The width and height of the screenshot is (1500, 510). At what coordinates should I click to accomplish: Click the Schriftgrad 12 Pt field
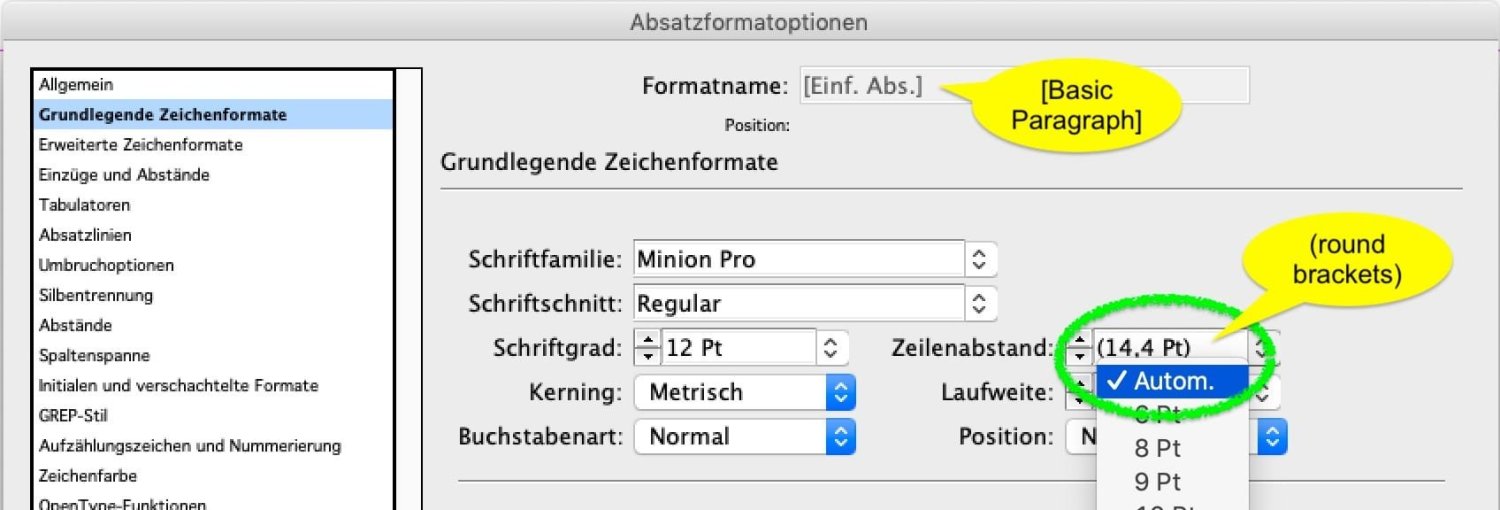(x=738, y=348)
